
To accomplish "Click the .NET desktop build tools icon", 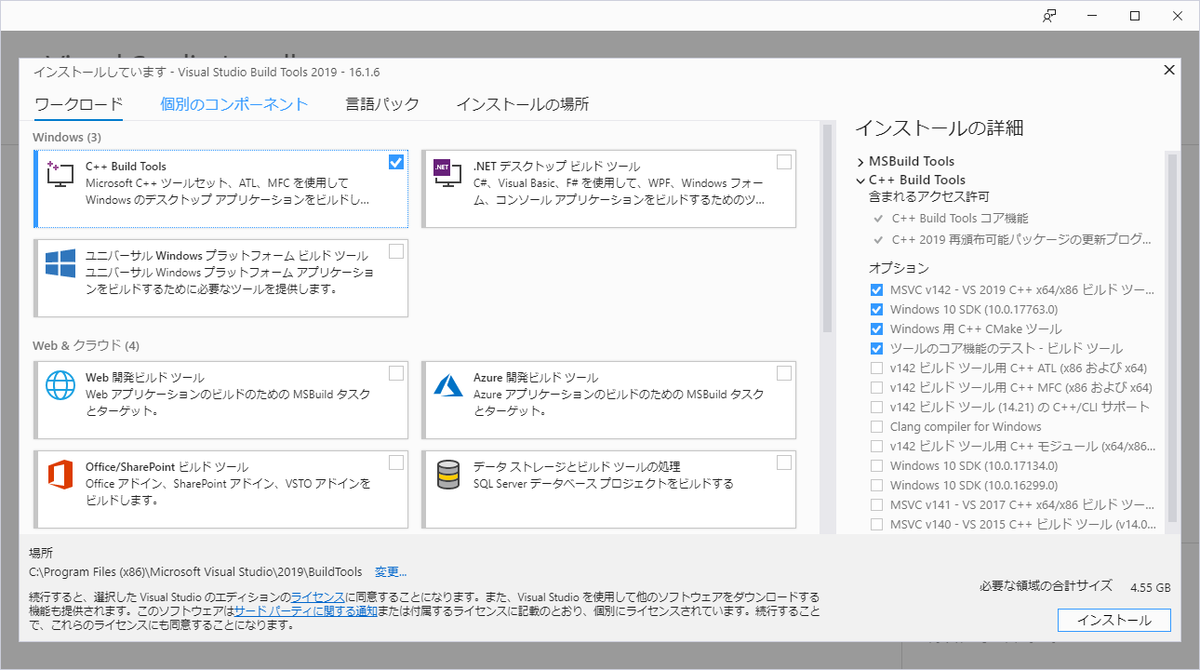I will (448, 173).
